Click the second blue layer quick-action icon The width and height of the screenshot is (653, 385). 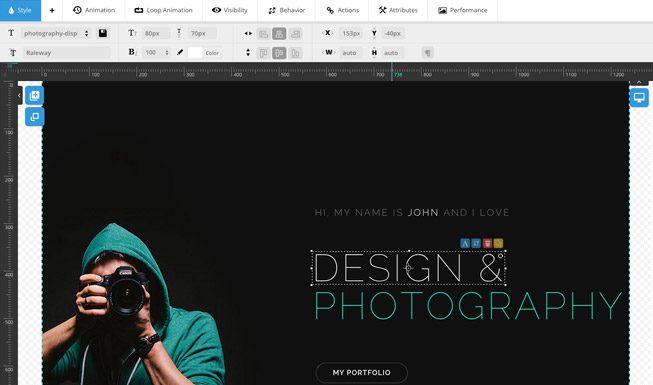click(x=476, y=243)
